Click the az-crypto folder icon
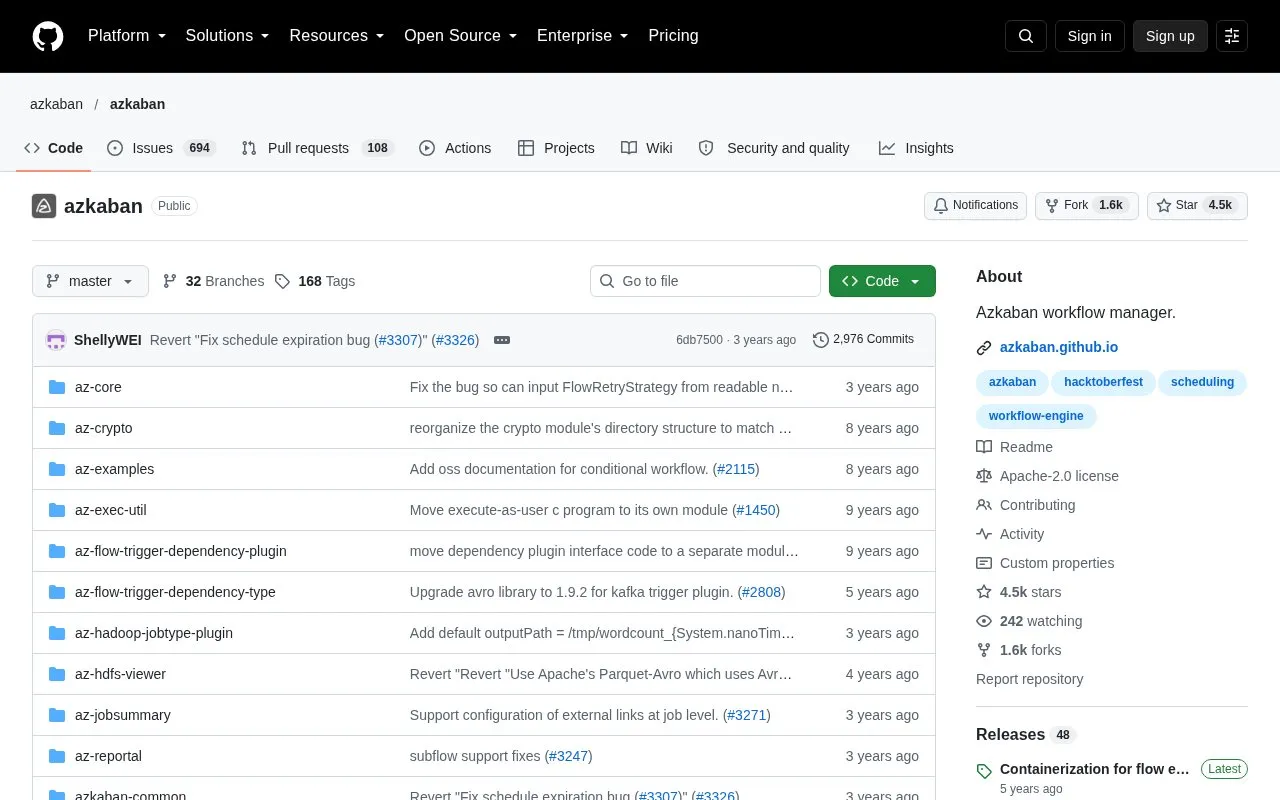The image size is (1280, 800). 57,428
